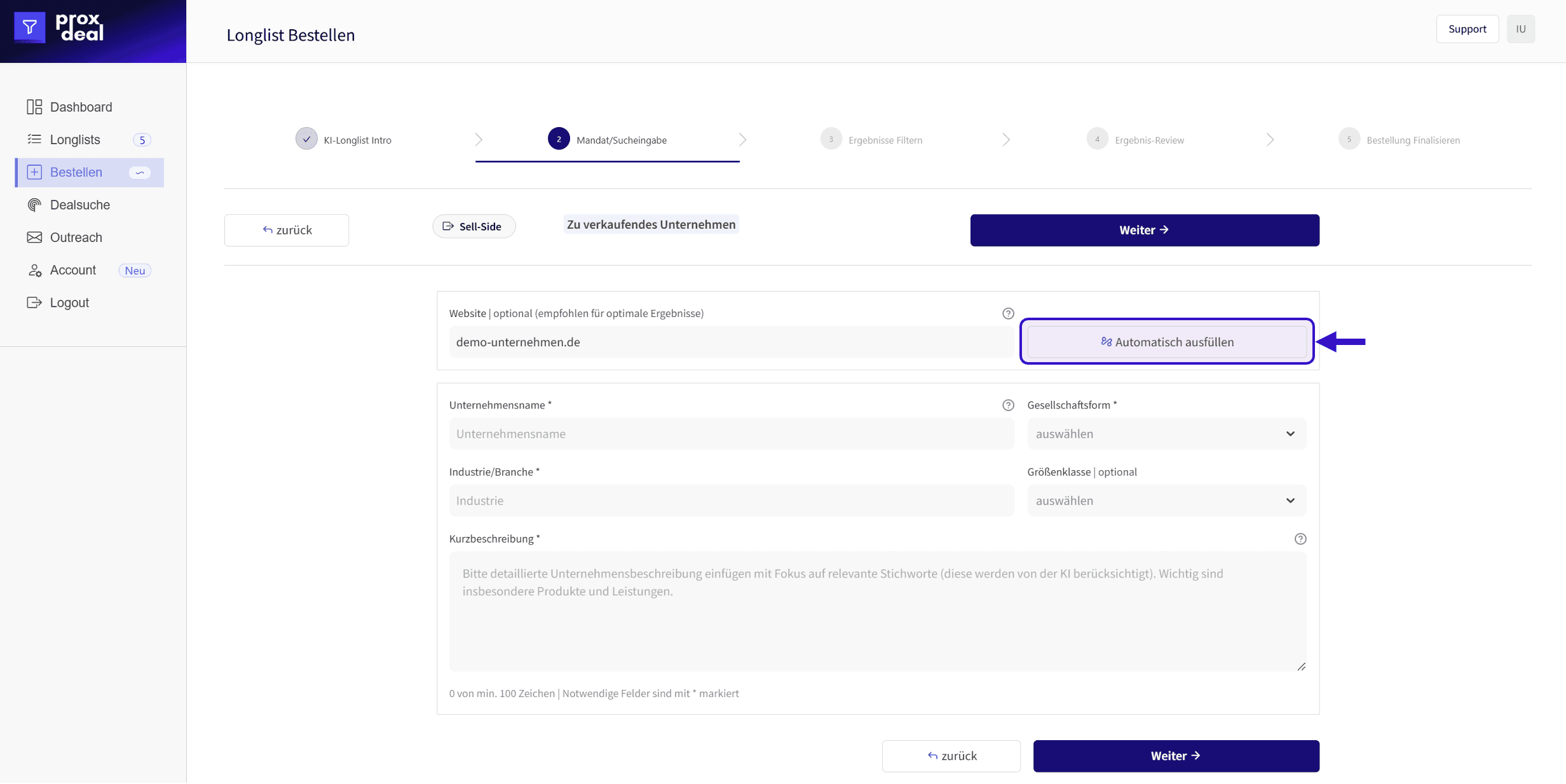Click the Dashboard grid icon

(x=34, y=107)
